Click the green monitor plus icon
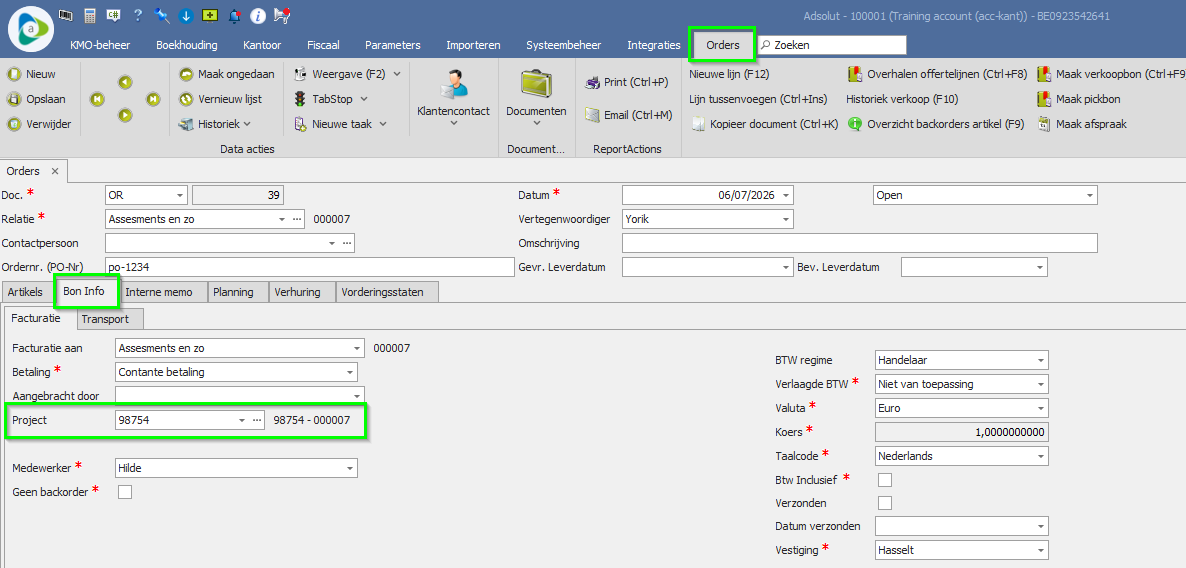Screen dimensions: 1186x568 pyautogui.click(x=210, y=14)
